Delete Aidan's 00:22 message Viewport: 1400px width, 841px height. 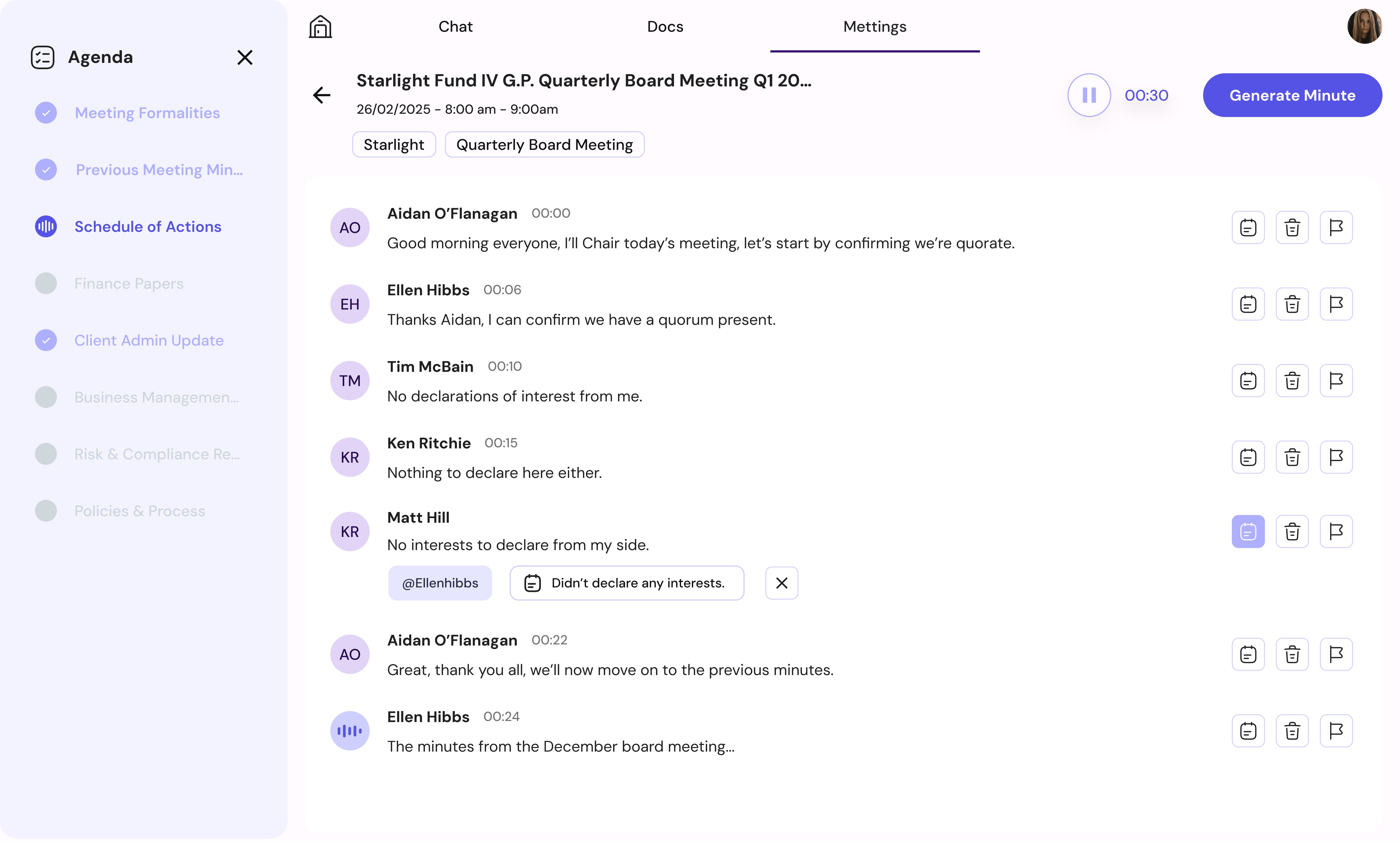point(1292,655)
